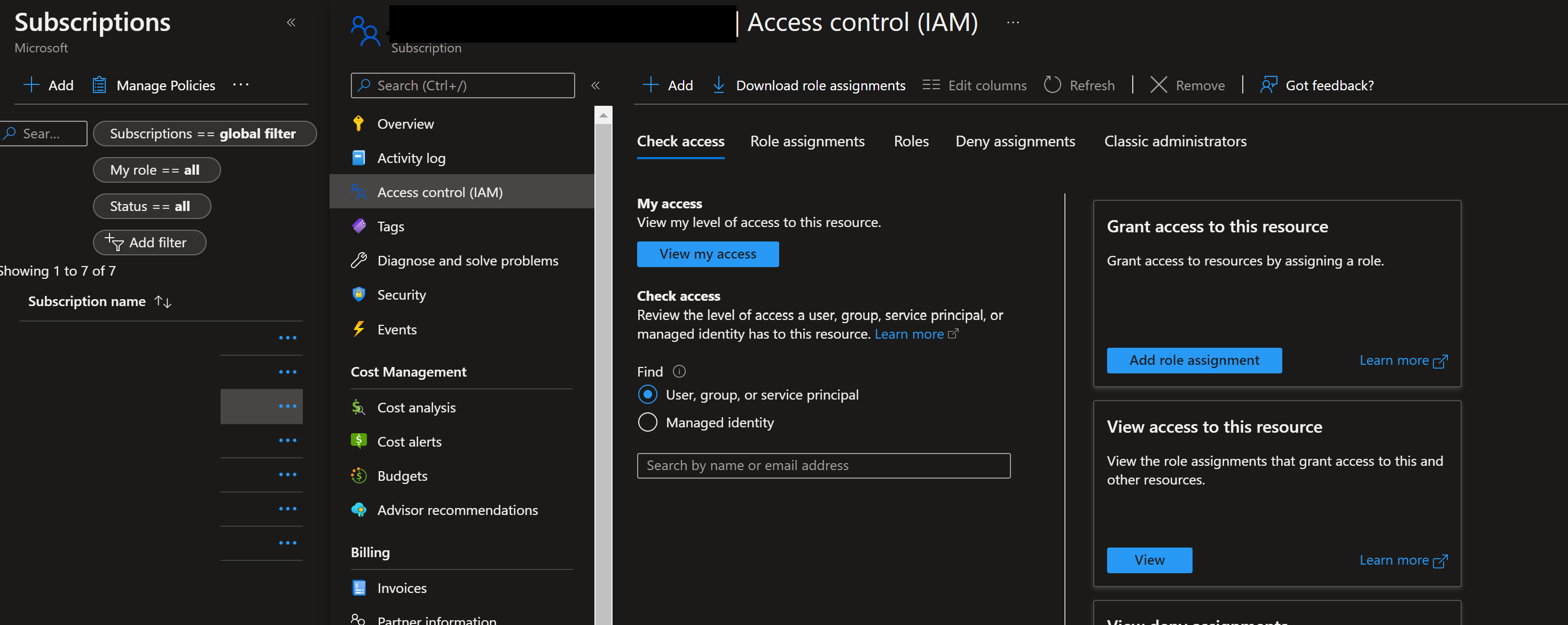
Task: Click the Cost analysis icon
Action: click(x=358, y=406)
